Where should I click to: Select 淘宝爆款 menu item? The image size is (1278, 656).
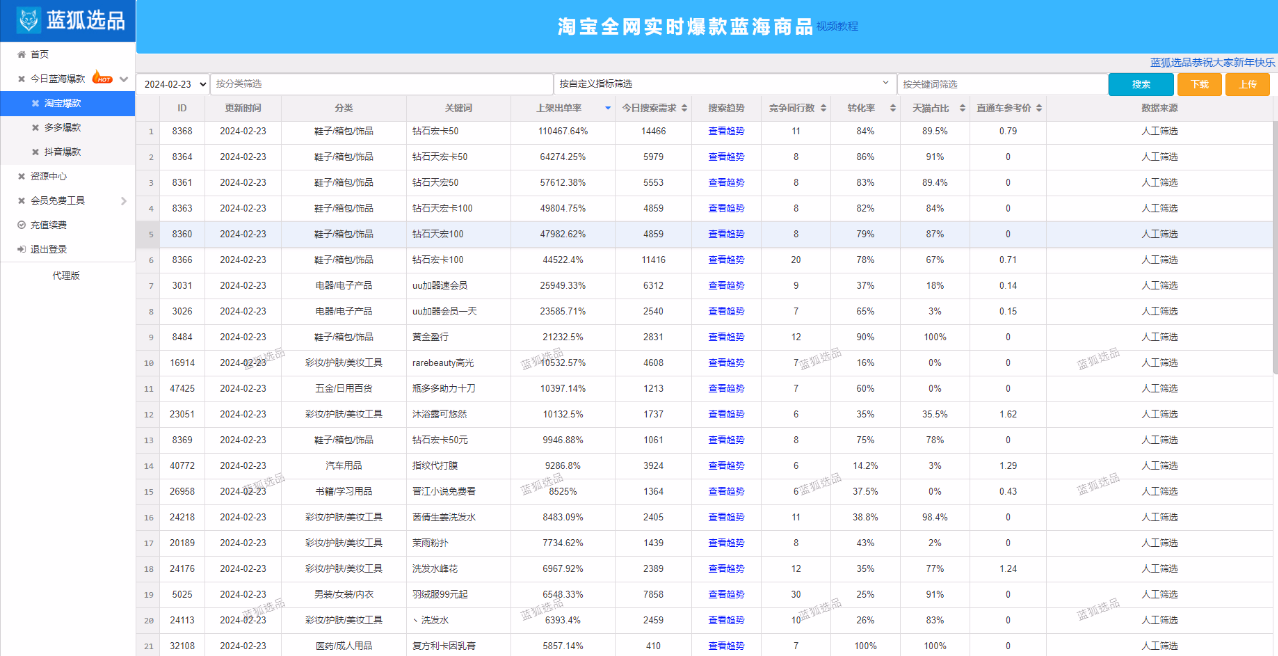pos(67,103)
